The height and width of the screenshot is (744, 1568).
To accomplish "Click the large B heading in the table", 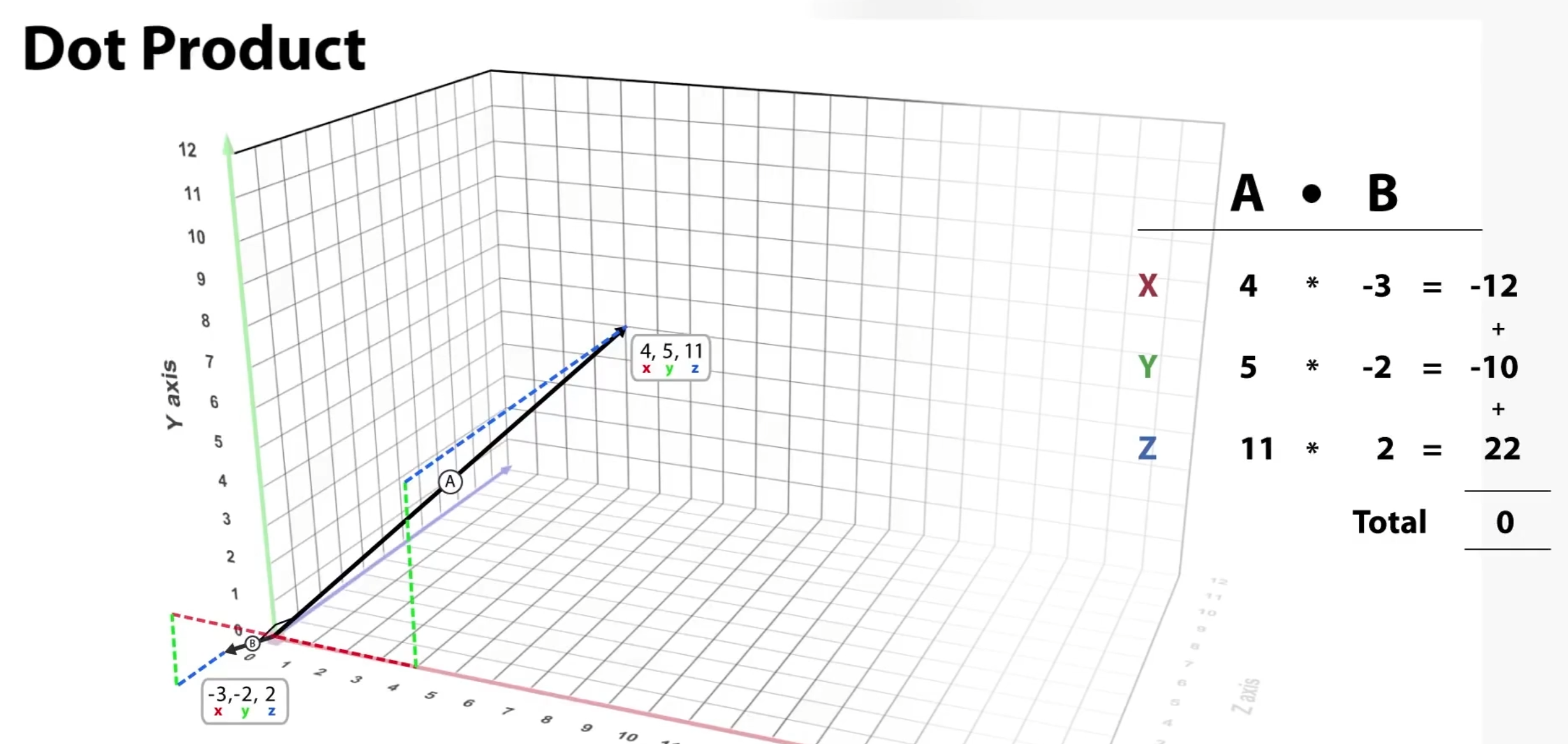I will [1382, 193].
